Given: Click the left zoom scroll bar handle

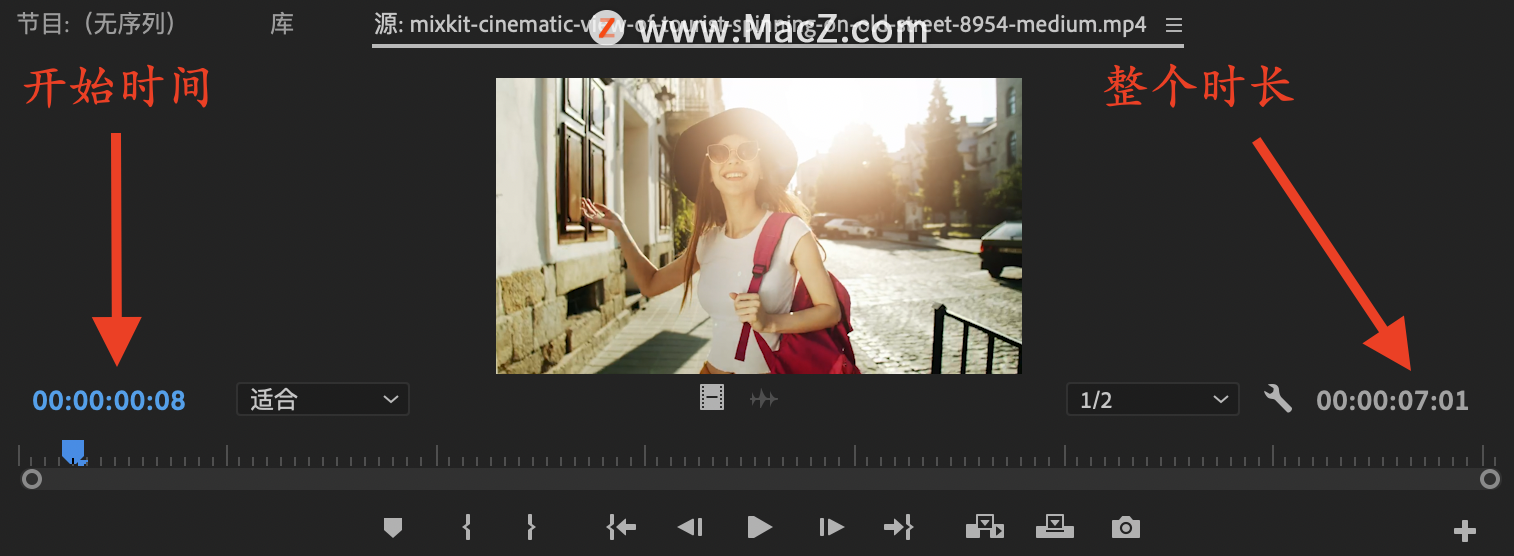Looking at the screenshot, I should [32, 479].
